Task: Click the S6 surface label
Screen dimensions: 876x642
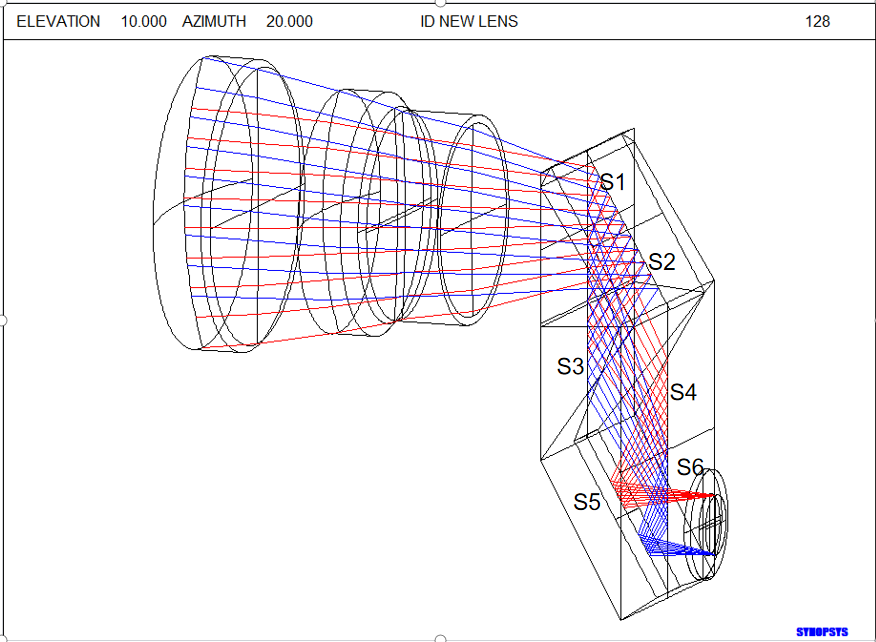Action: [690, 467]
